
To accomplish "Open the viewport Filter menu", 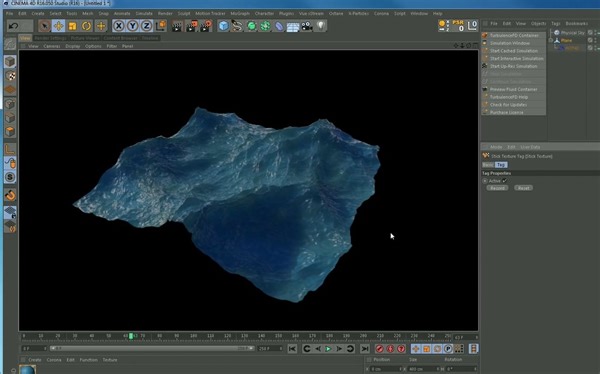I will [111, 46].
